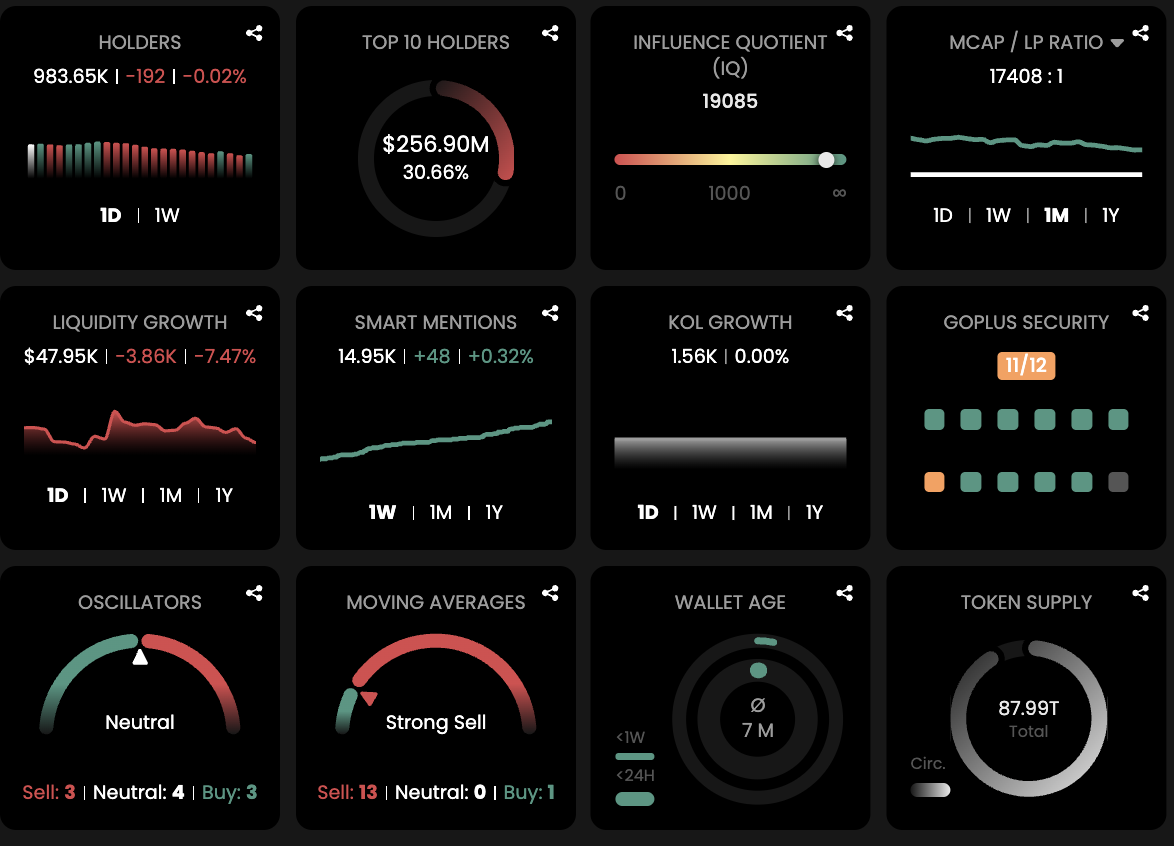The image size is (1174, 846).
Task: Share the KOL Growth card
Action: pos(845,314)
